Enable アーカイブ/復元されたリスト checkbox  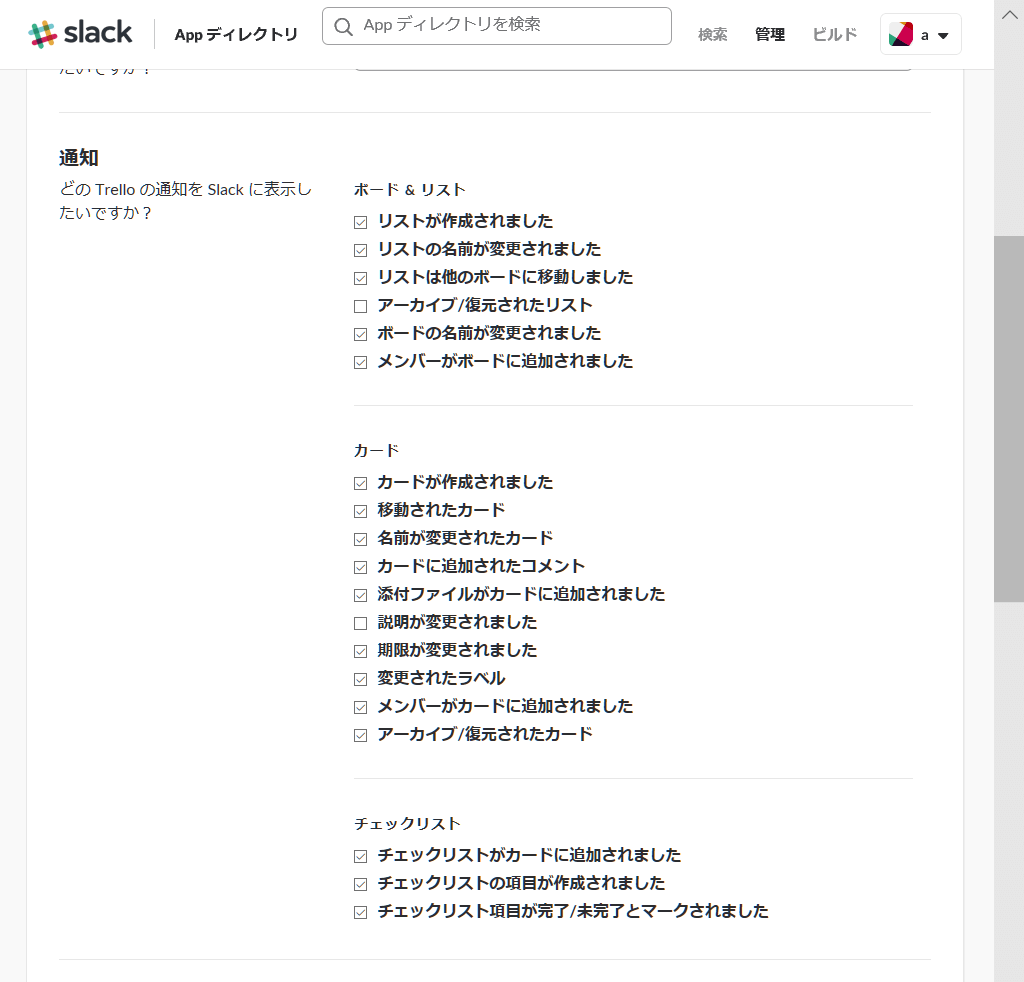click(361, 306)
